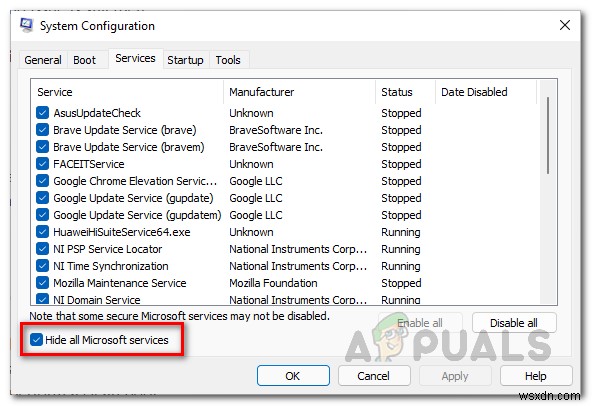Toggle Google Update Service (gupdate) checkbox
This screenshot has width=592, height=406.
click(42, 198)
